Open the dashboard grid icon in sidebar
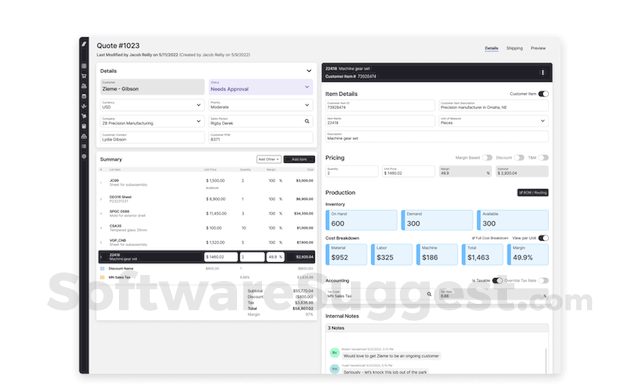The height and width of the screenshot is (390, 640). (84, 66)
